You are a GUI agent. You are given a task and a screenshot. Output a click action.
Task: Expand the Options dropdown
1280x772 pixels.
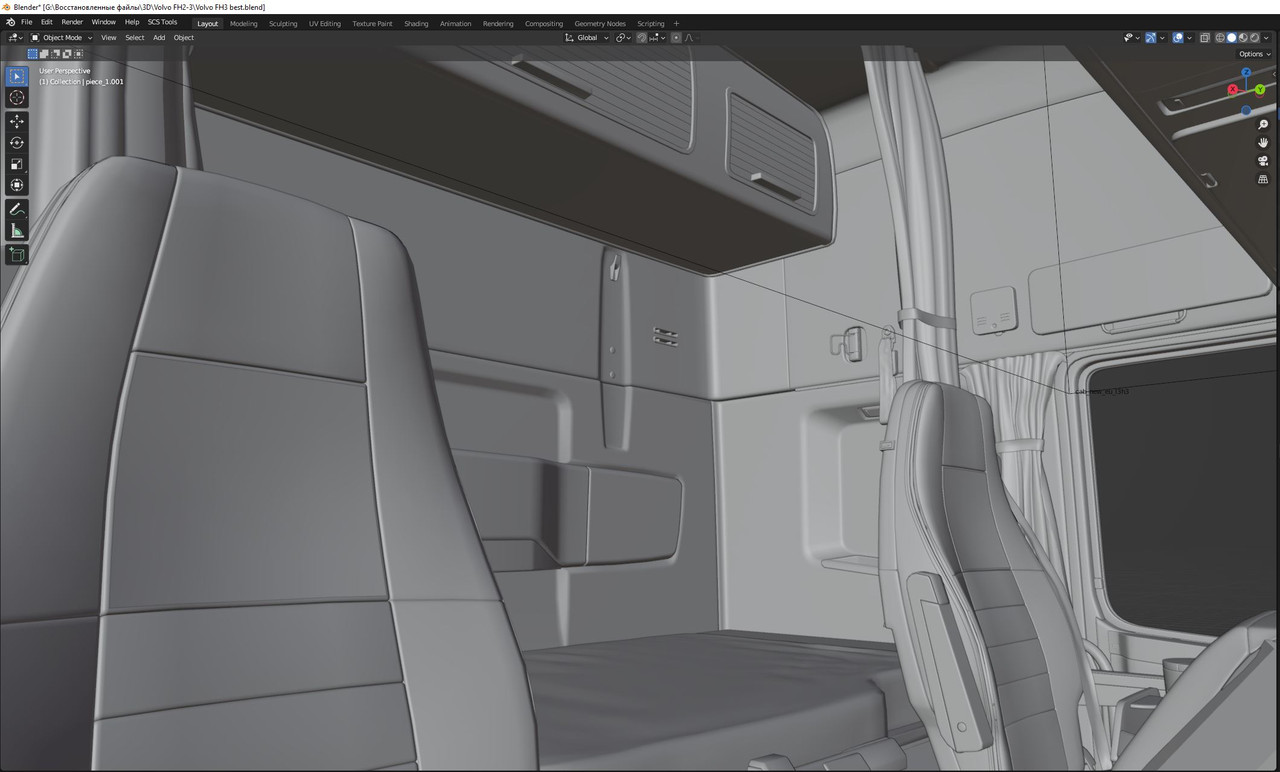[1254, 54]
